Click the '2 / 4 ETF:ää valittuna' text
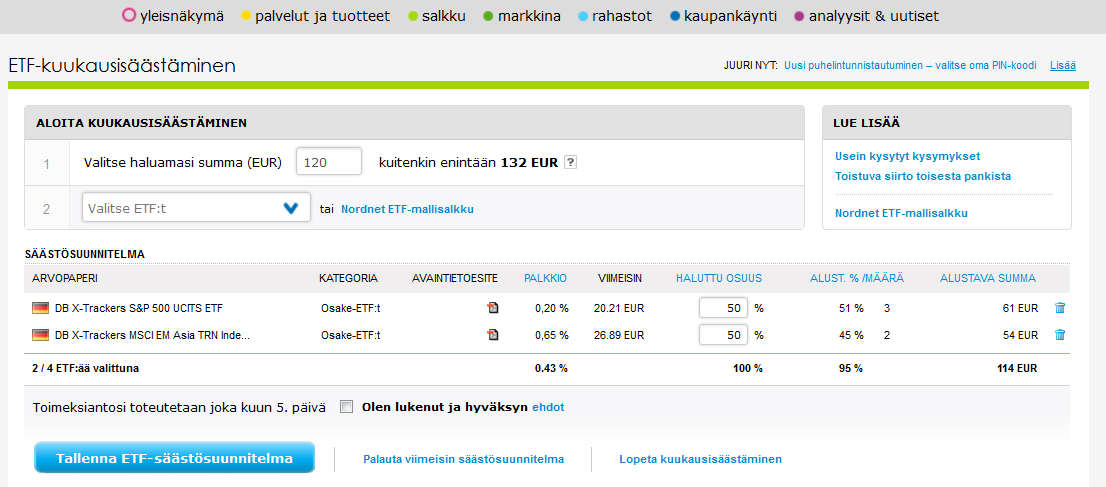 pyautogui.click(x=87, y=368)
